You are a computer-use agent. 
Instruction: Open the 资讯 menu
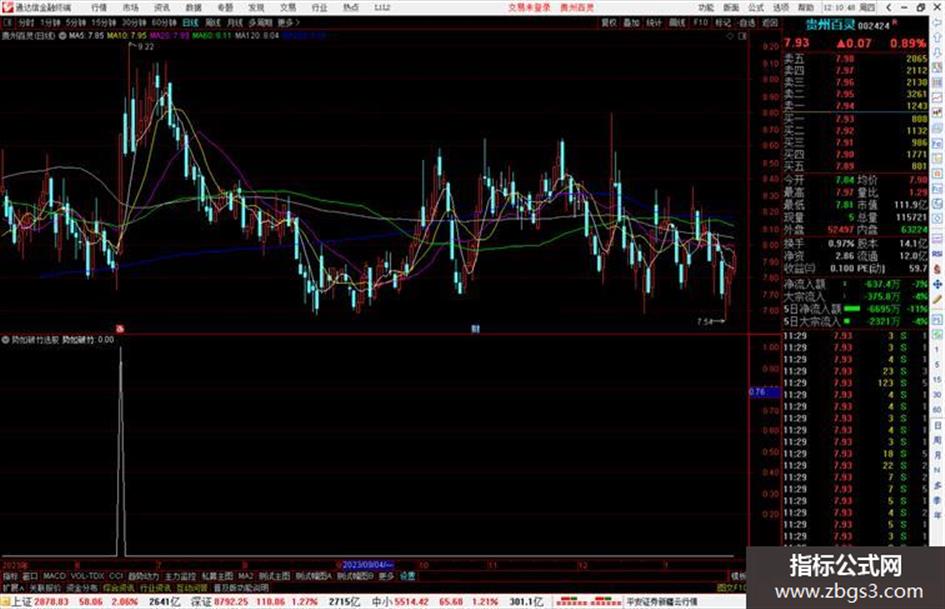[162, 7]
